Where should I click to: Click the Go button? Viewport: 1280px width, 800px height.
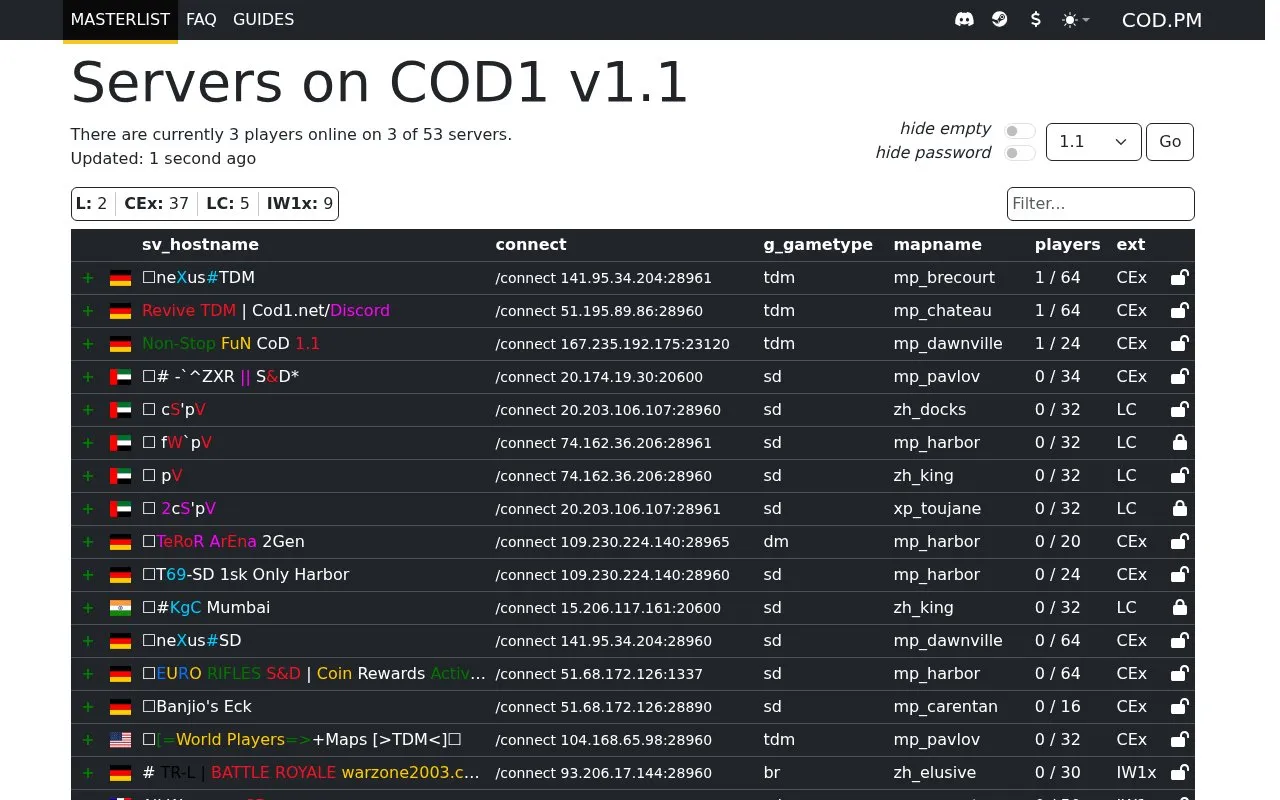pos(1170,142)
